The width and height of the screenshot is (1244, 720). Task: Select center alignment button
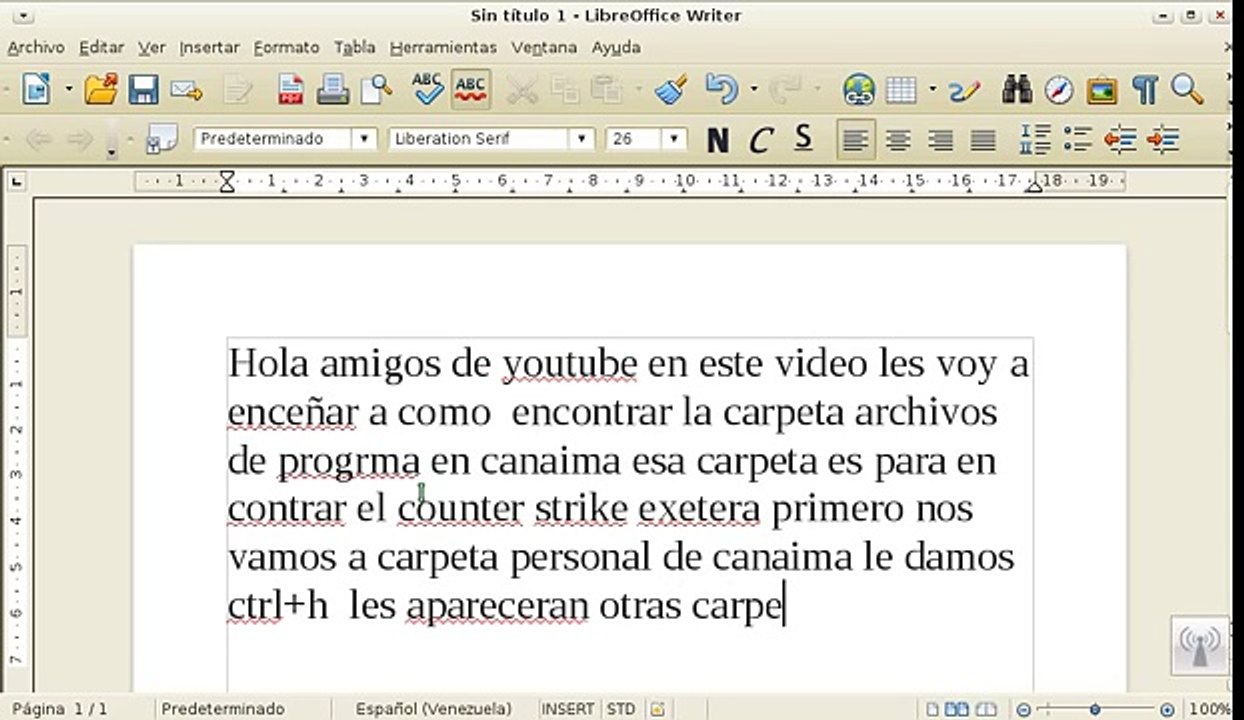click(x=898, y=140)
